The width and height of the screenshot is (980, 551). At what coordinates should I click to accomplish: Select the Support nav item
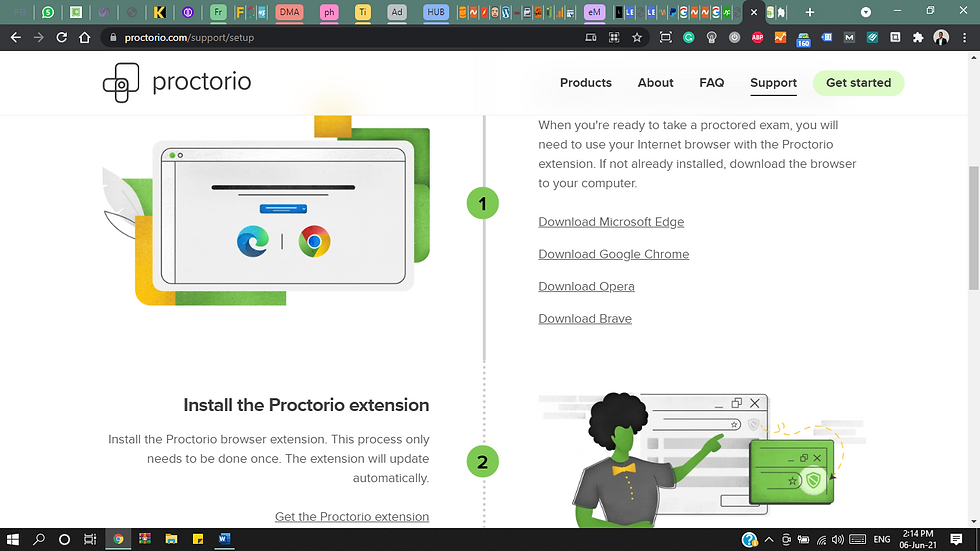point(773,83)
